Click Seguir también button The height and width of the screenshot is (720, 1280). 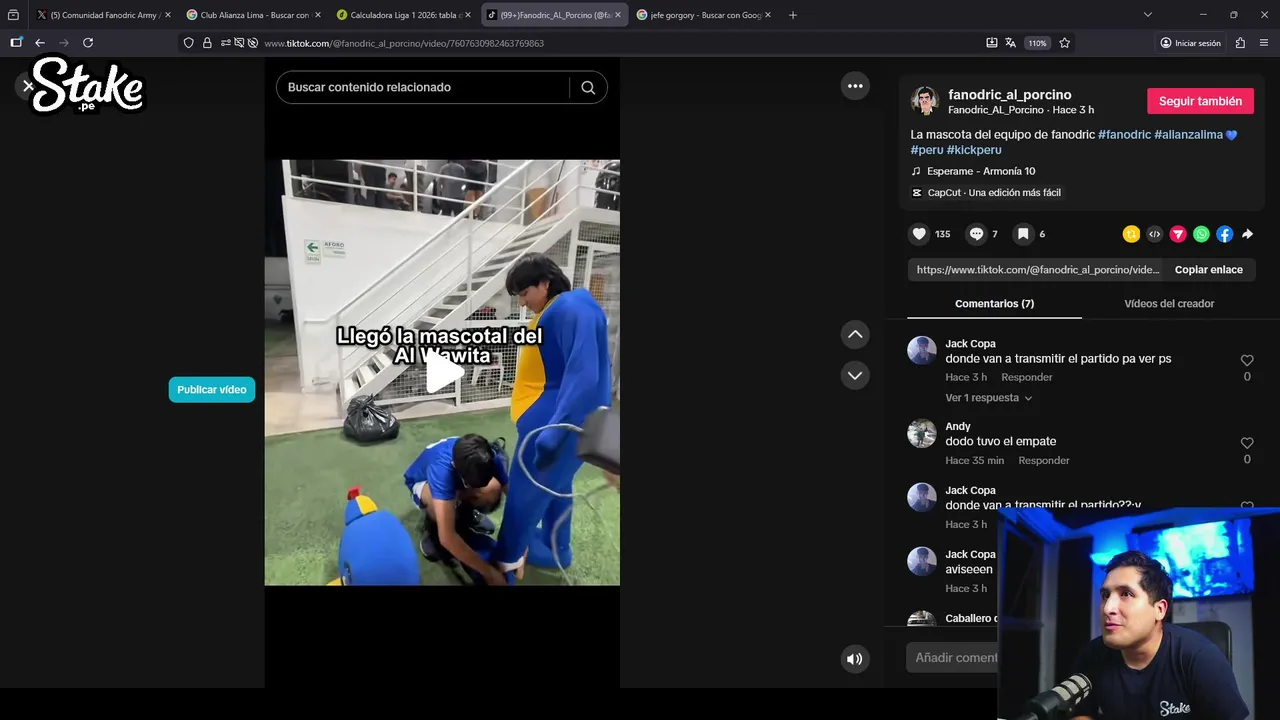[x=1200, y=101]
